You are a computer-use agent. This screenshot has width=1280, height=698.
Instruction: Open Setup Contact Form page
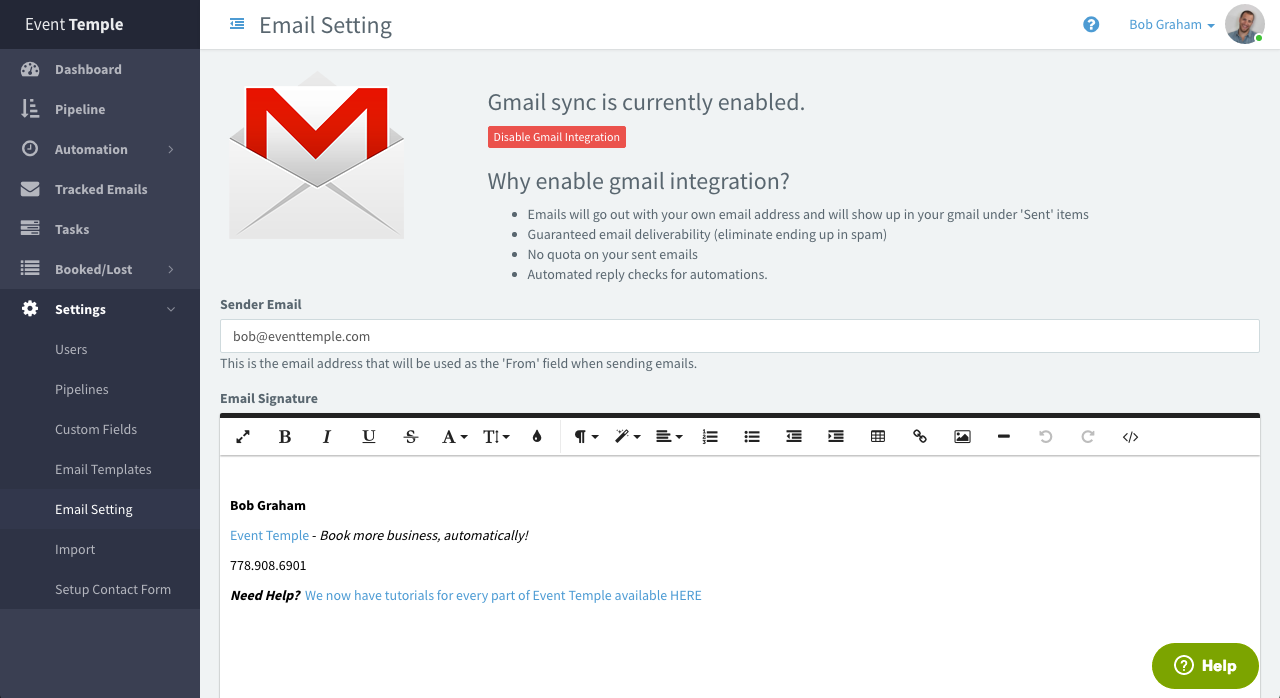point(100,589)
